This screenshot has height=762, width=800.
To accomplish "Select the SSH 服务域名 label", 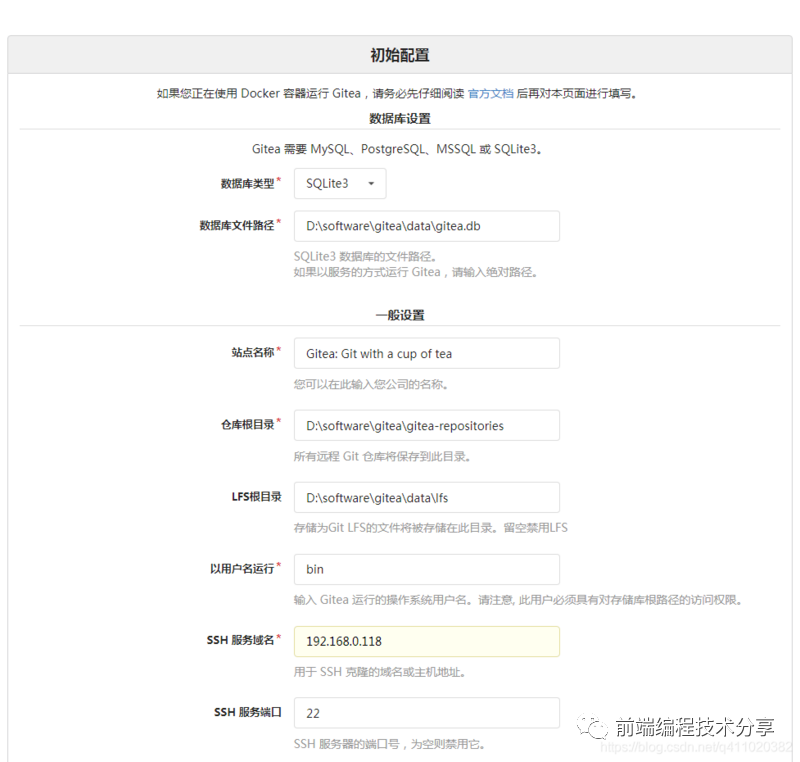I will pyautogui.click(x=240, y=640).
